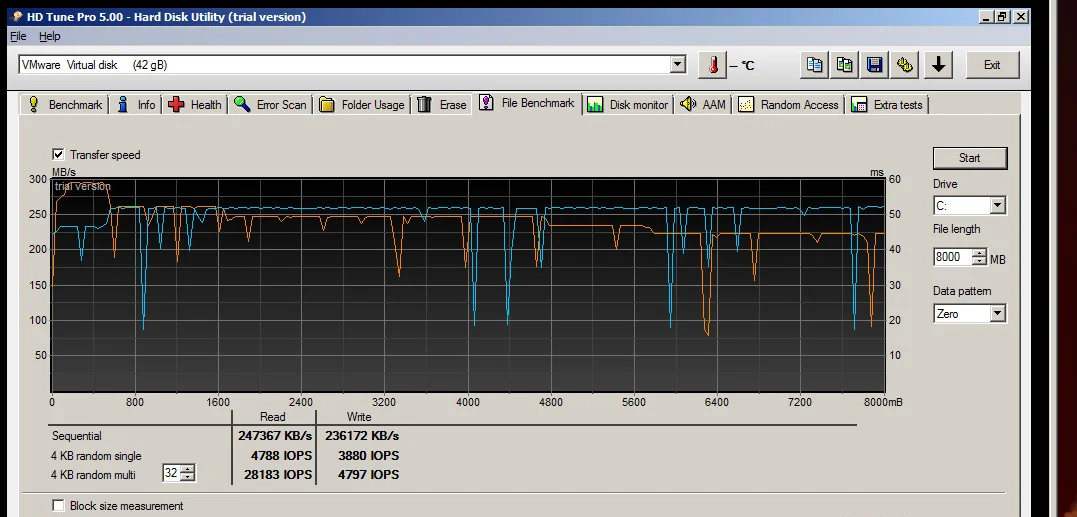
Task: Click the Sequential read value 247367 KB/s
Action: [275, 436]
